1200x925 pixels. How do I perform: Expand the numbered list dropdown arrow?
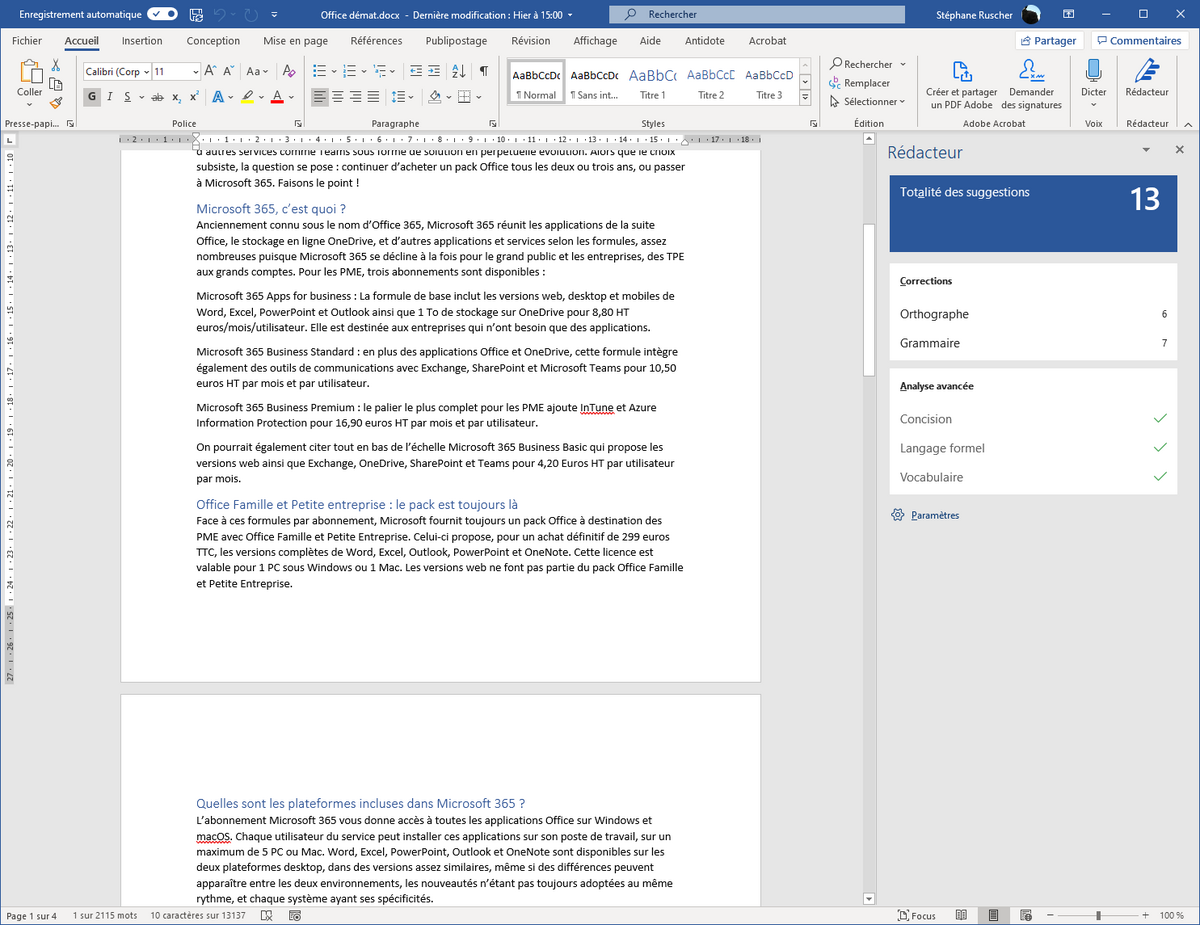(x=362, y=71)
